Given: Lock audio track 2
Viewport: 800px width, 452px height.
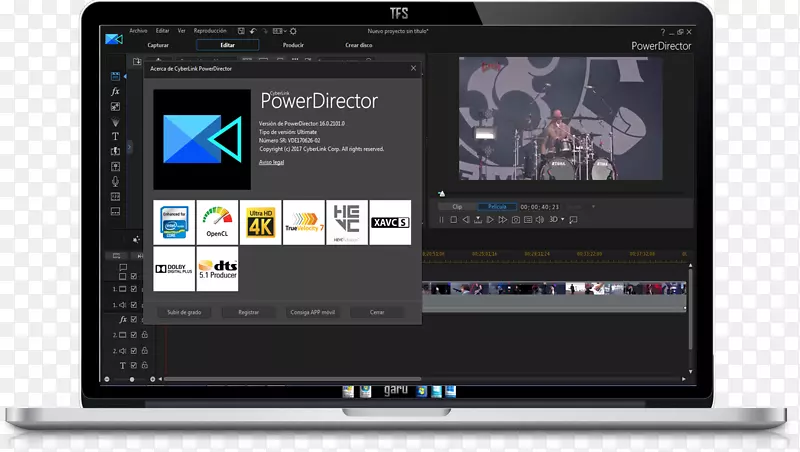Looking at the screenshot, I should point(145,350).
